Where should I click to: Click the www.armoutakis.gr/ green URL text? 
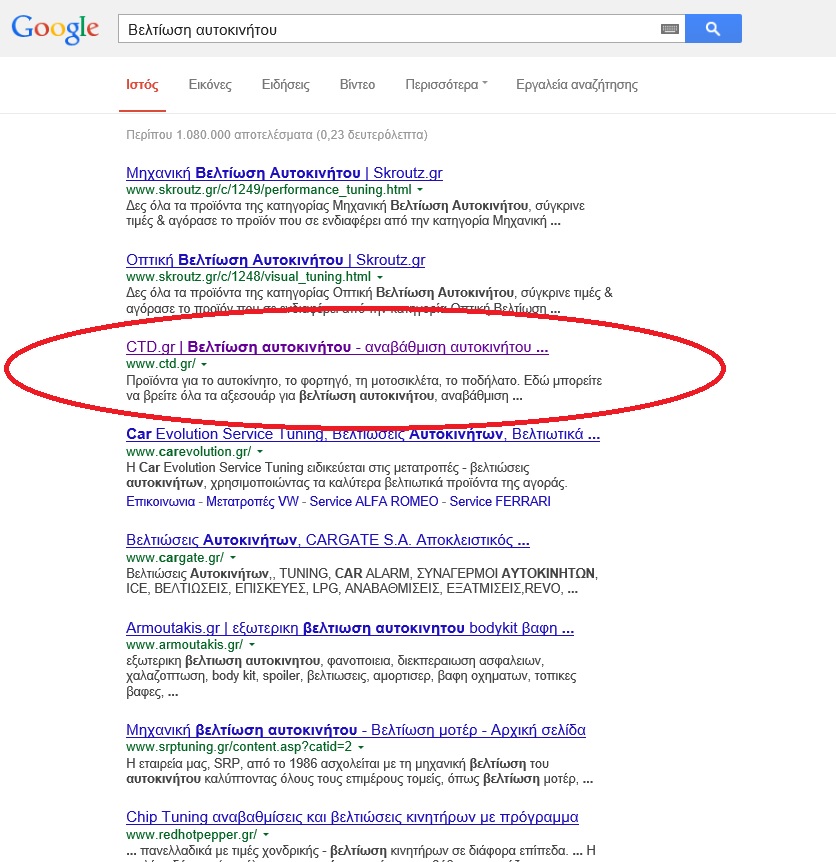pos(185,644)
